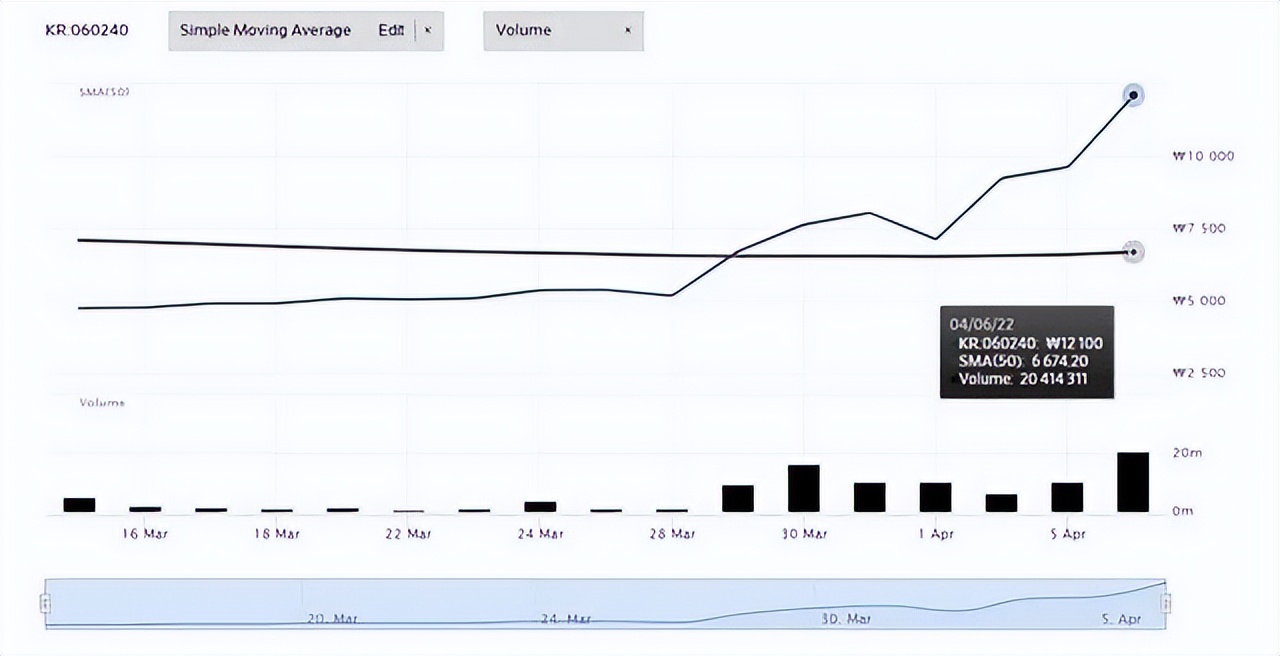Screen dimensions: 1280x656
Task: Click the volume bar above 1 Apr
Action: tap(935, 498)
